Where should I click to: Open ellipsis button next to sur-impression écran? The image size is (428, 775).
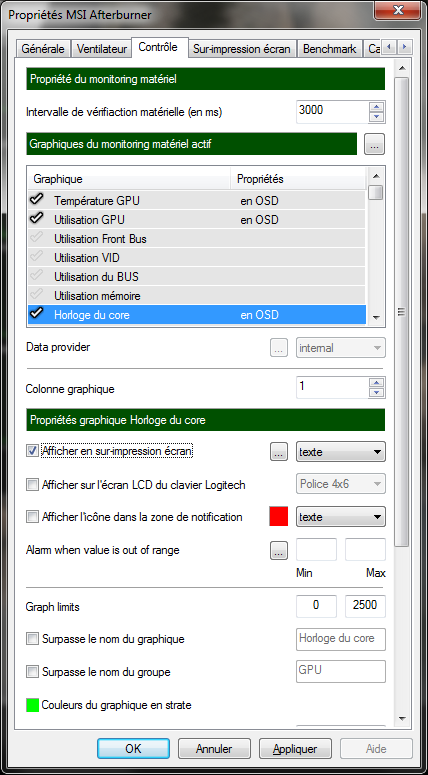[279, 452]
